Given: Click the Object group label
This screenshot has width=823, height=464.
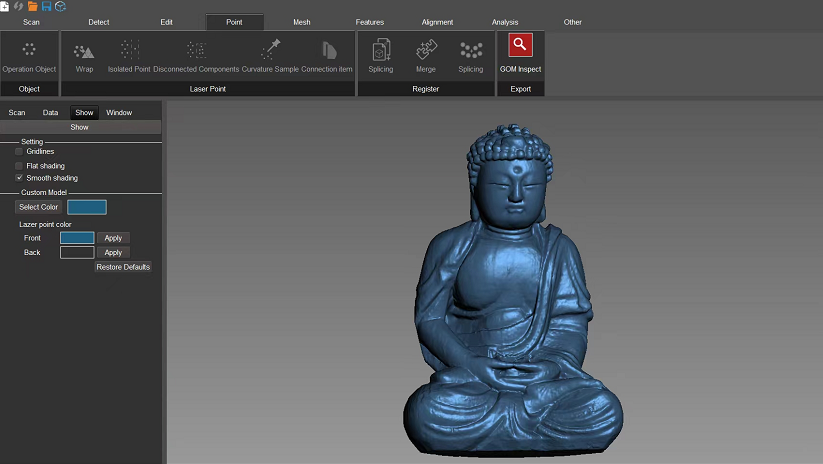Looking at the screenshot, I should 29,89.
